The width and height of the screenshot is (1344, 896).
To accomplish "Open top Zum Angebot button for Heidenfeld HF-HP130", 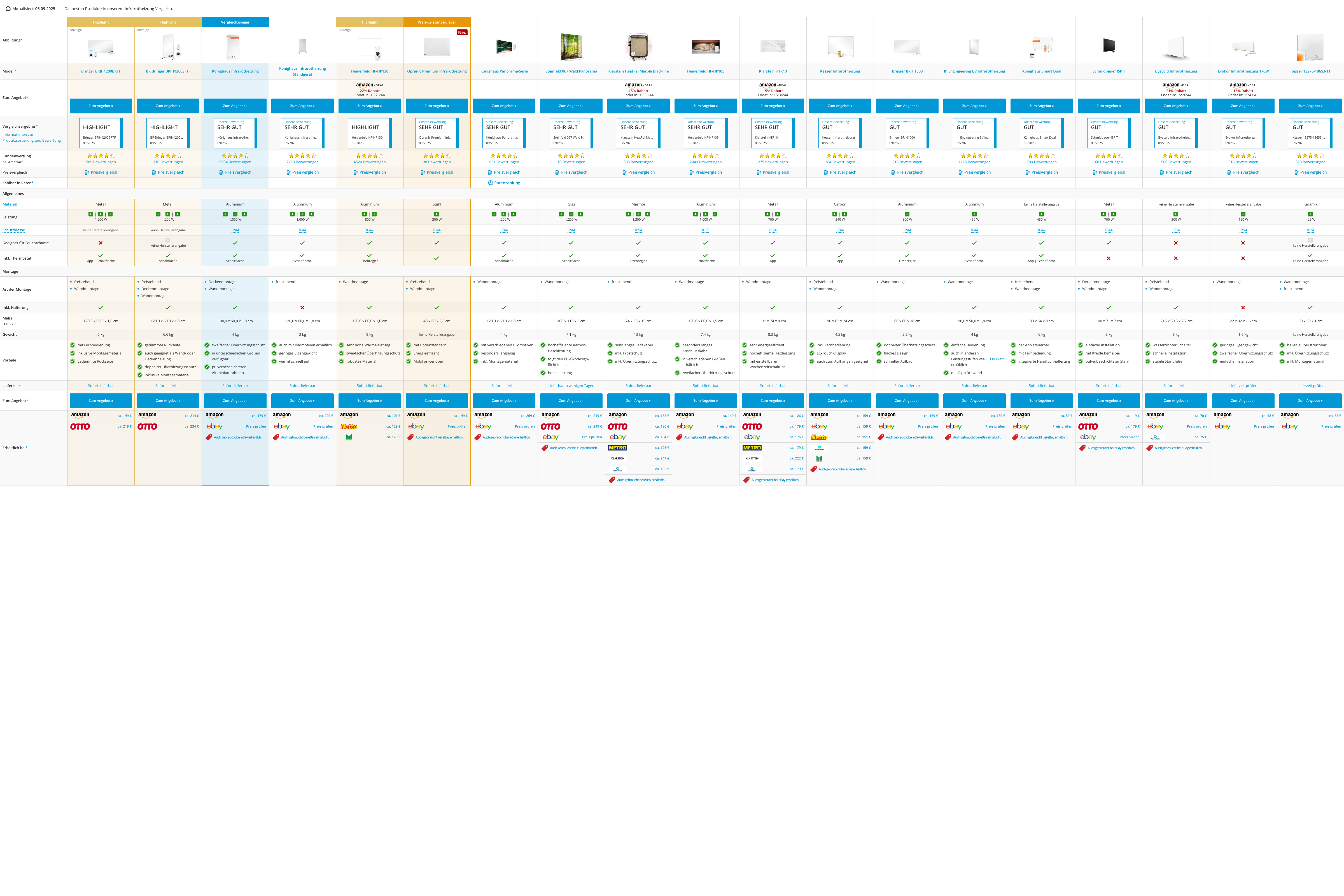I will pos(370,106).
